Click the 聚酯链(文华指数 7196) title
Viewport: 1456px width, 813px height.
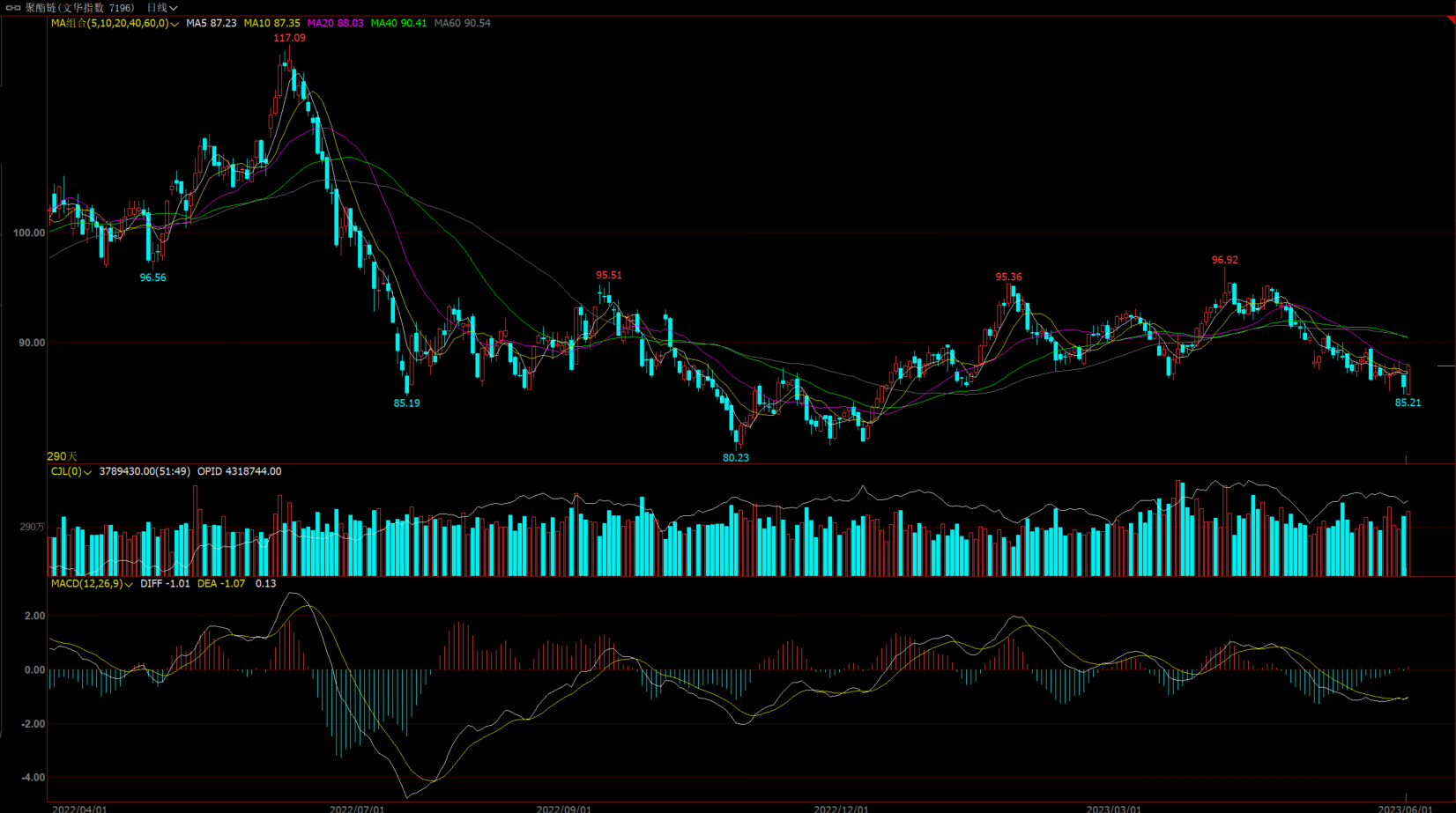pyautogui.click(x=79, y=8)
